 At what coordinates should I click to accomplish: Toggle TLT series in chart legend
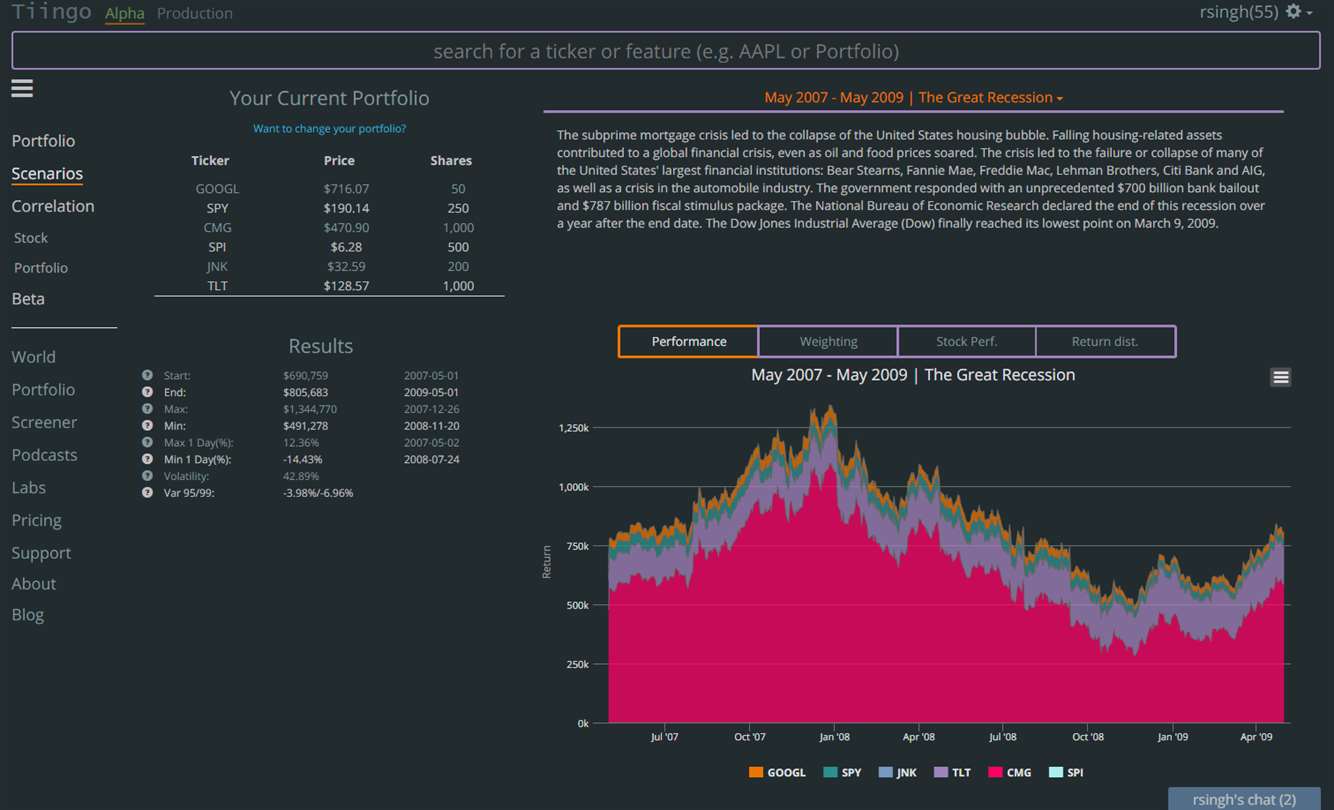tap(952, 772)
